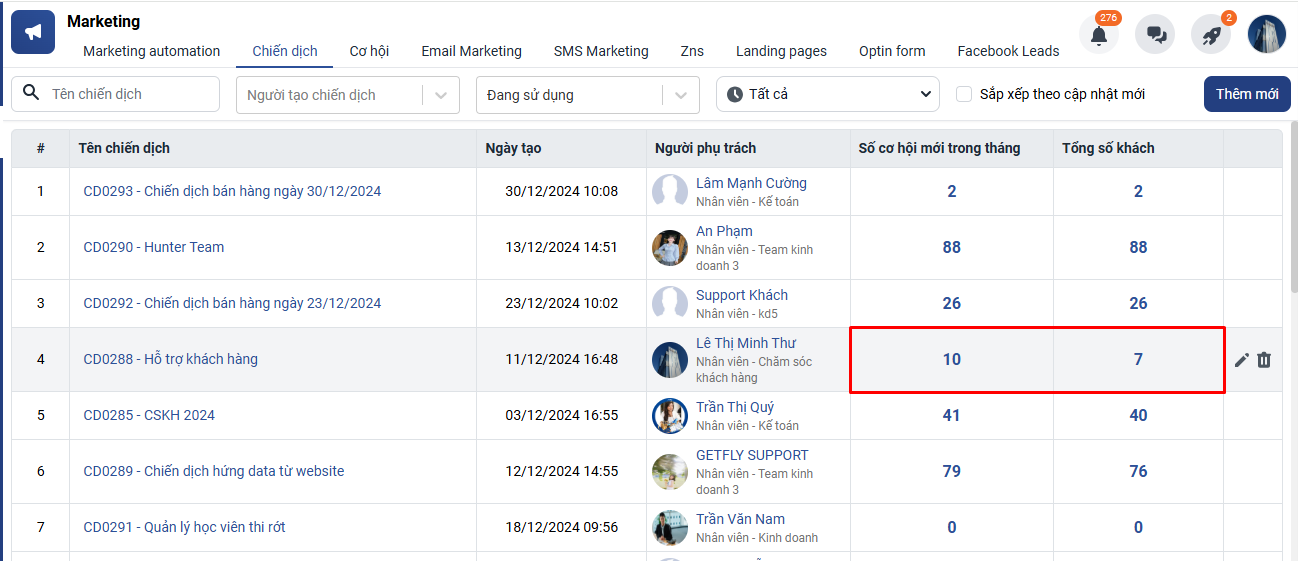Go to the Marketing automation tab
1298x561 pixels.
pyautogui.click(x=151, y=51)
